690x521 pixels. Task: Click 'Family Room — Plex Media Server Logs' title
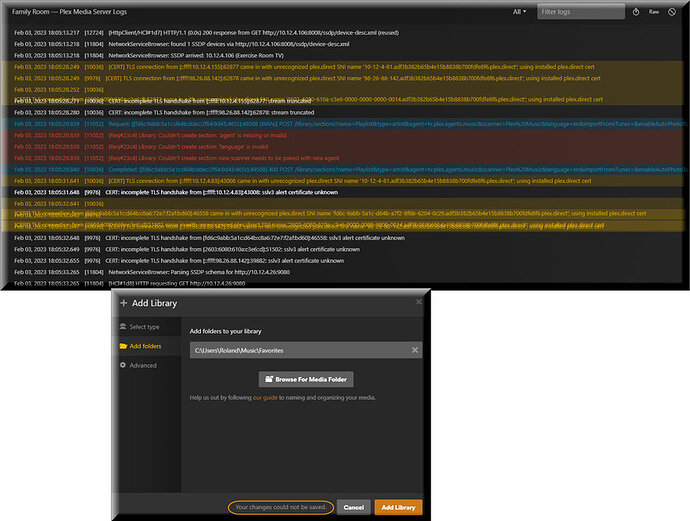pyautogui.click(x=70, y=12)
